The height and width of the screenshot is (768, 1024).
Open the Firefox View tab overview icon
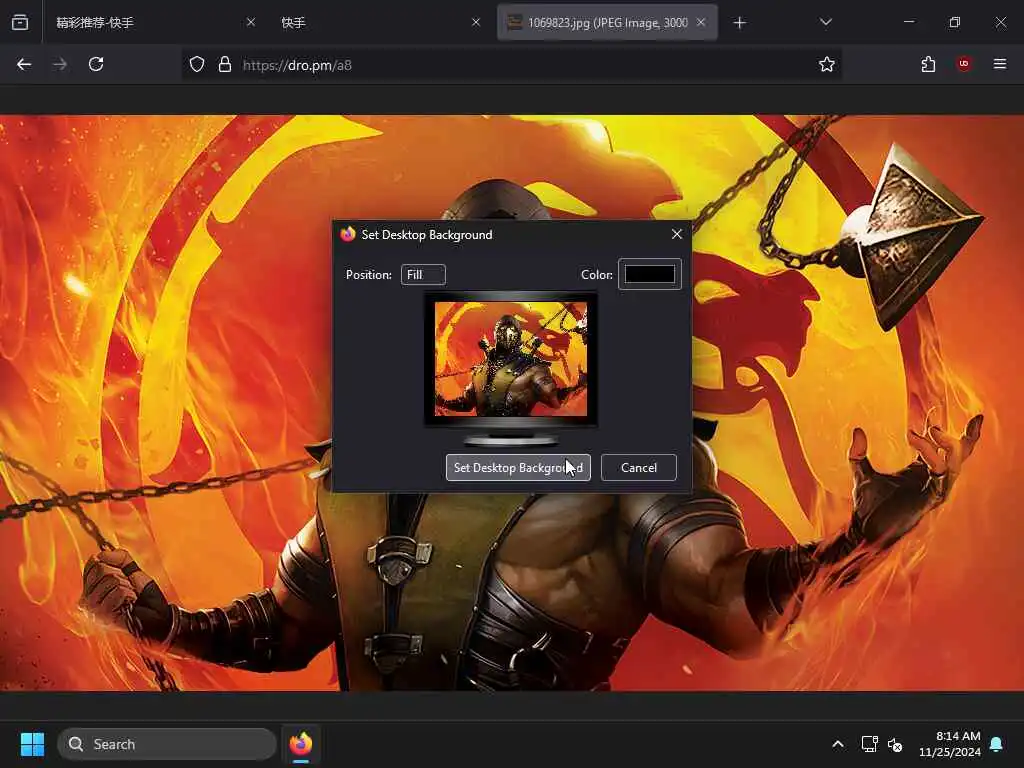20,23
